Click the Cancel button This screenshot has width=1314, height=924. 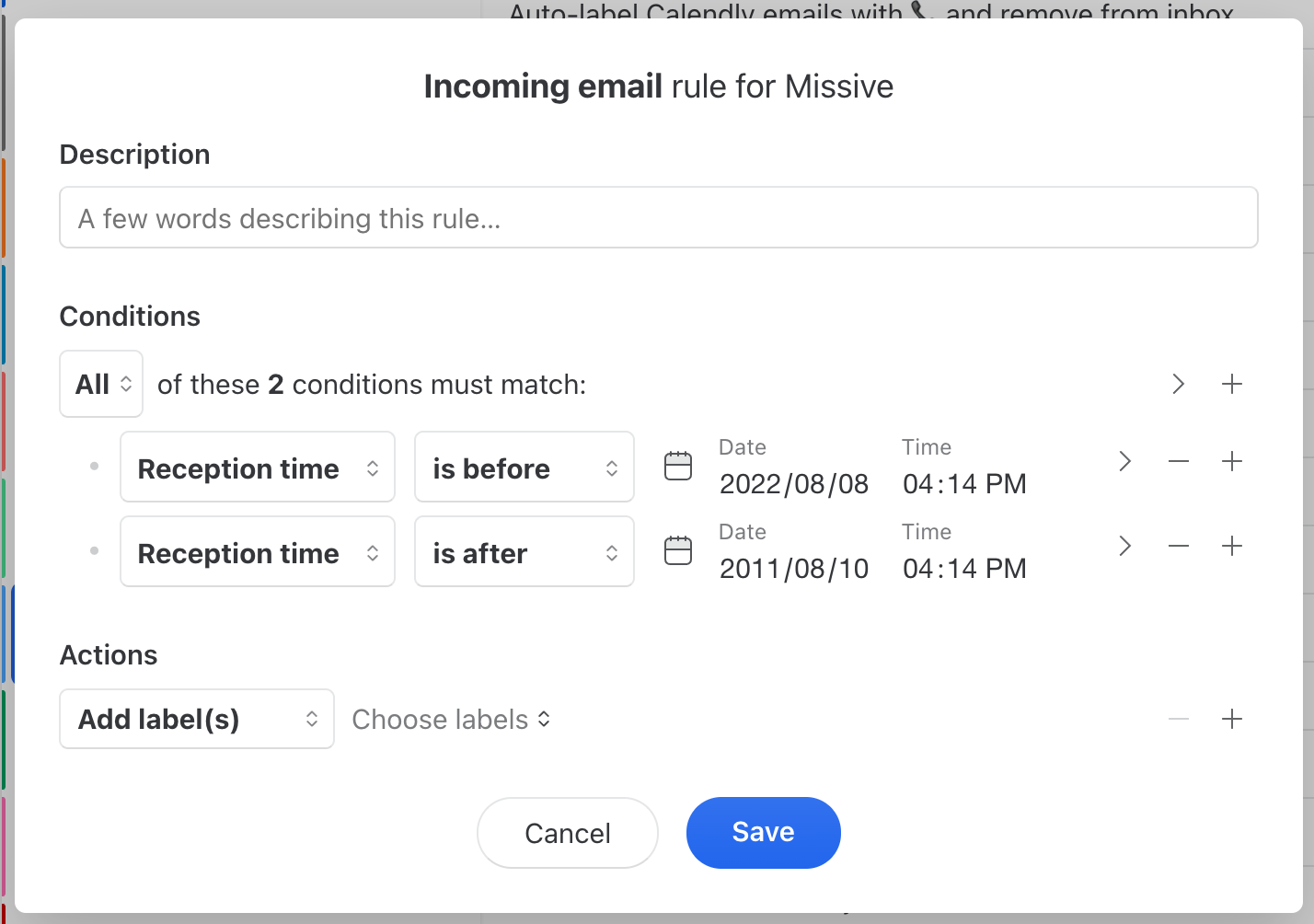point(567,833)
